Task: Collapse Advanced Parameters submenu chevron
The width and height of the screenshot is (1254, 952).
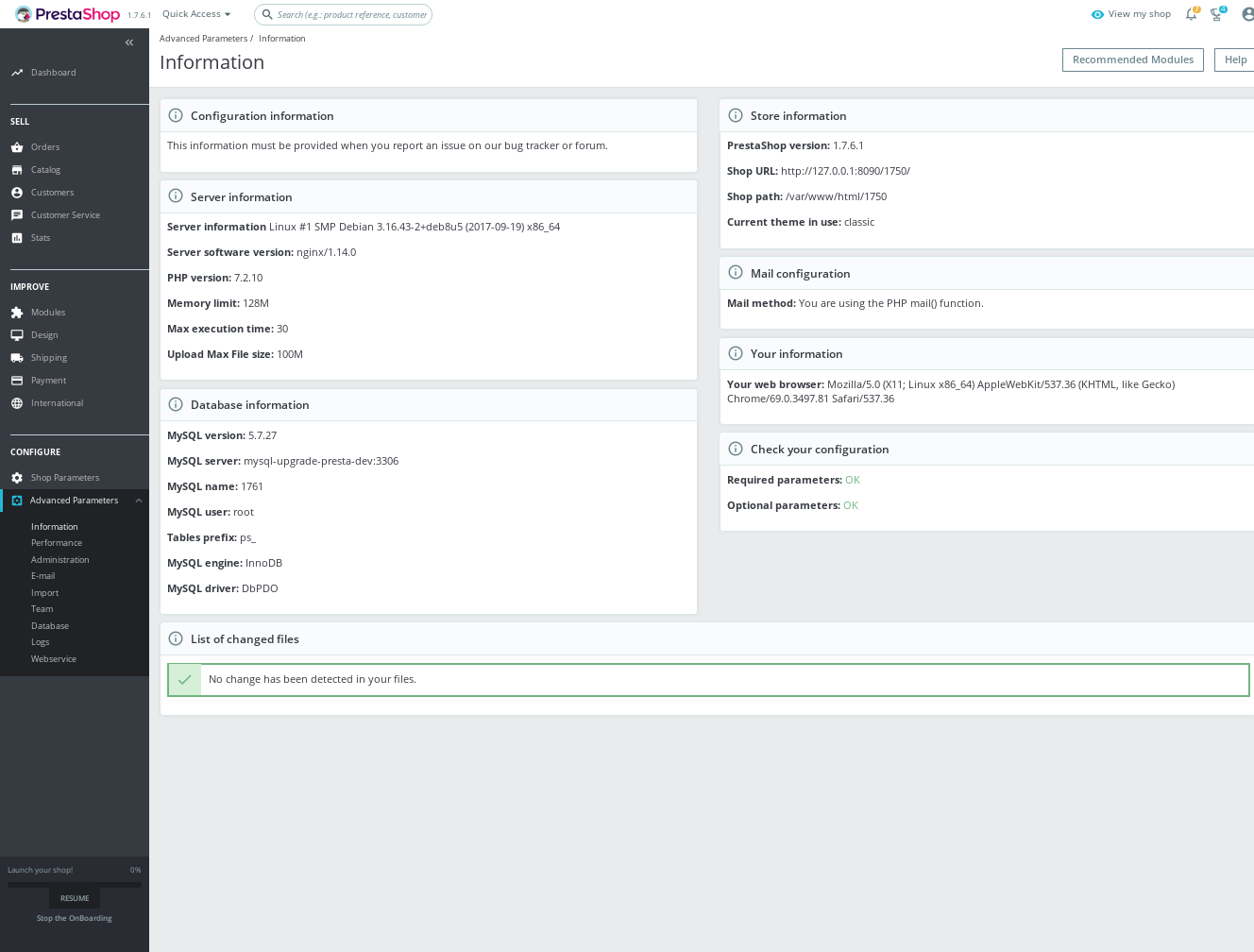Action: (x=139, y=501)
